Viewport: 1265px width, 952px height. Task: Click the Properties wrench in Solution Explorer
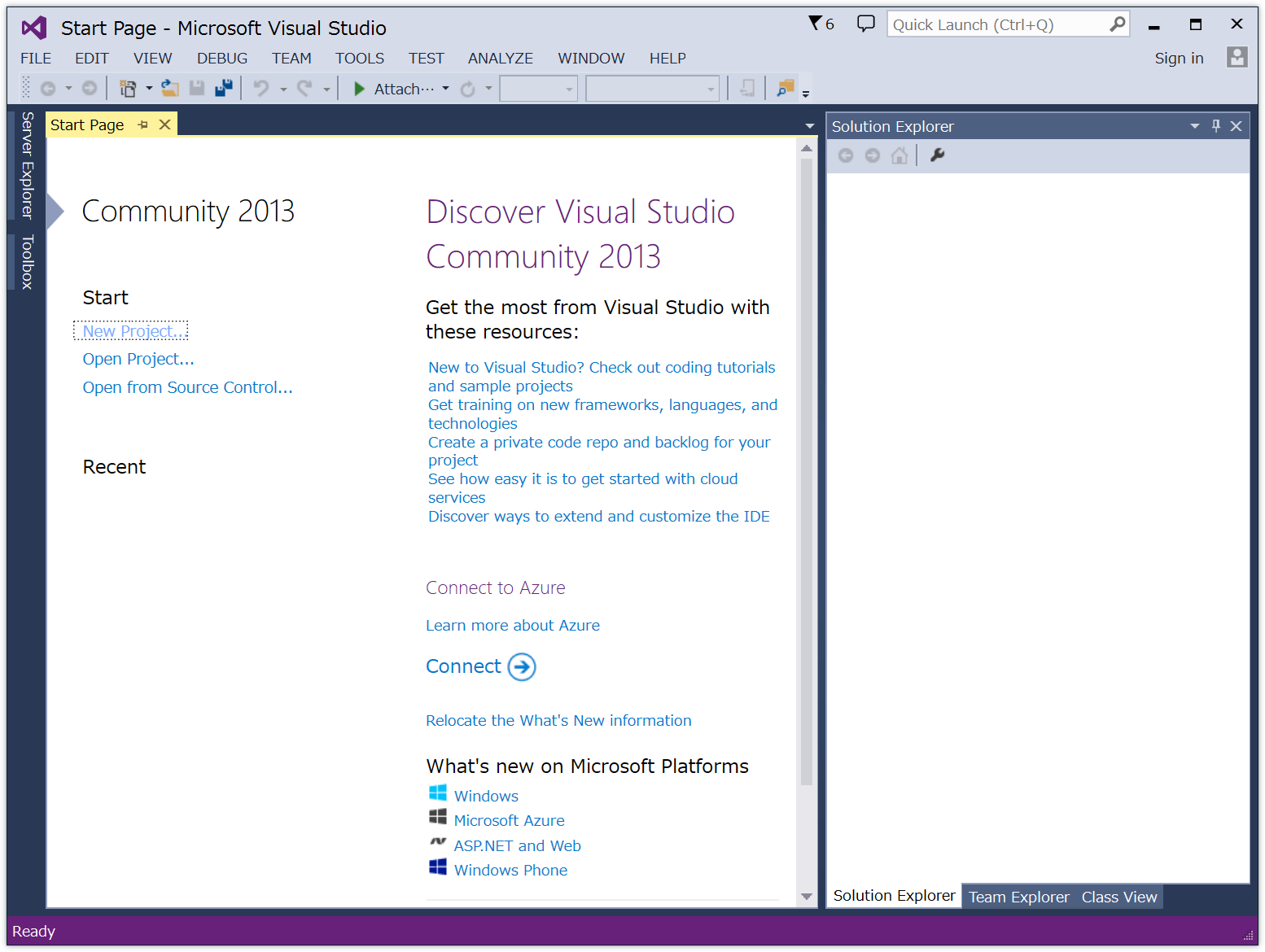(x=937, y=155)
